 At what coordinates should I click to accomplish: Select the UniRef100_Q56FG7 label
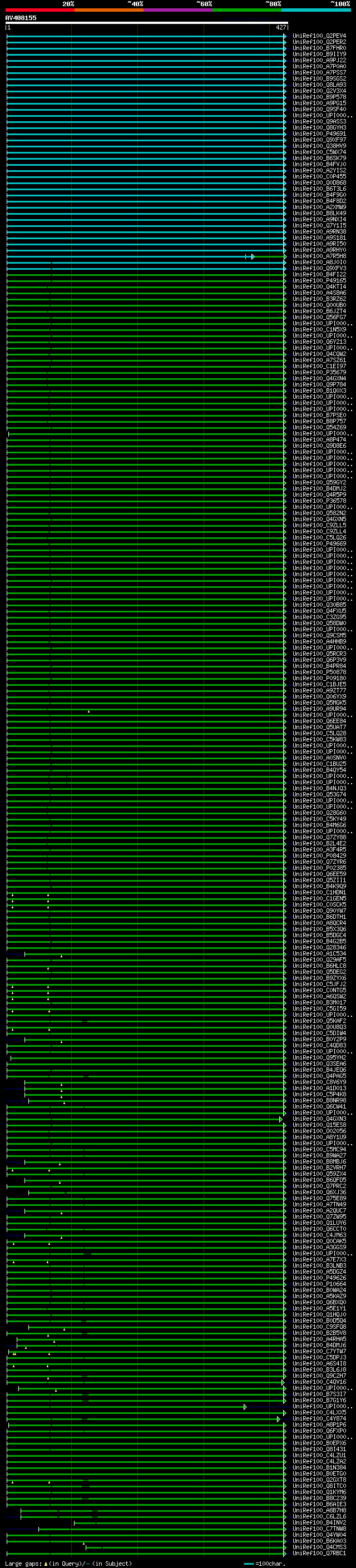click(319, 317)
